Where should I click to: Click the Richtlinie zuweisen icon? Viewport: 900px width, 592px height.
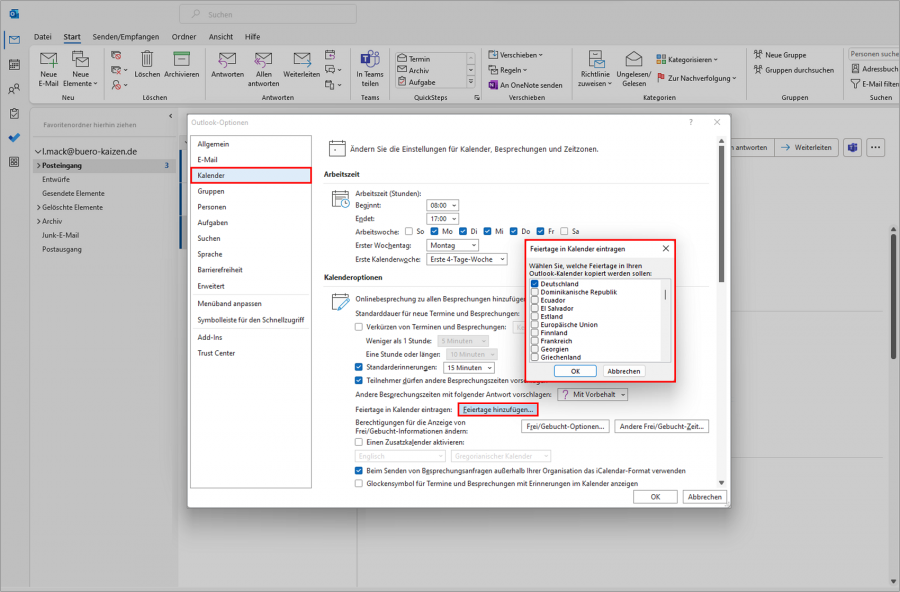tap(595, 66)
